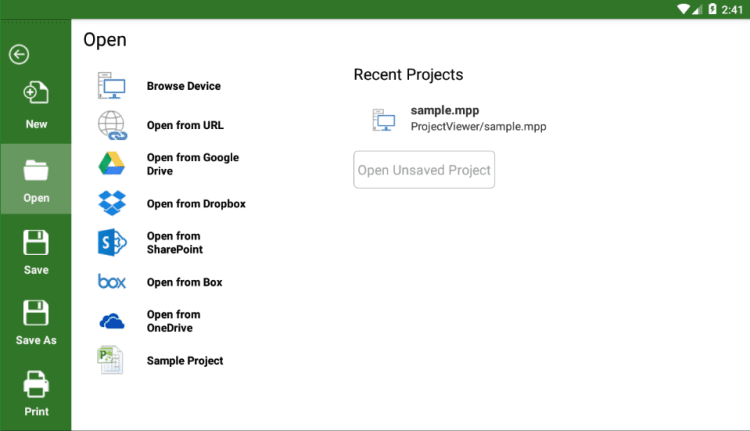The width and height of the screenshot is (750, 431).
Task: Choose Open from Google Drive option
Action: point(193,164)
